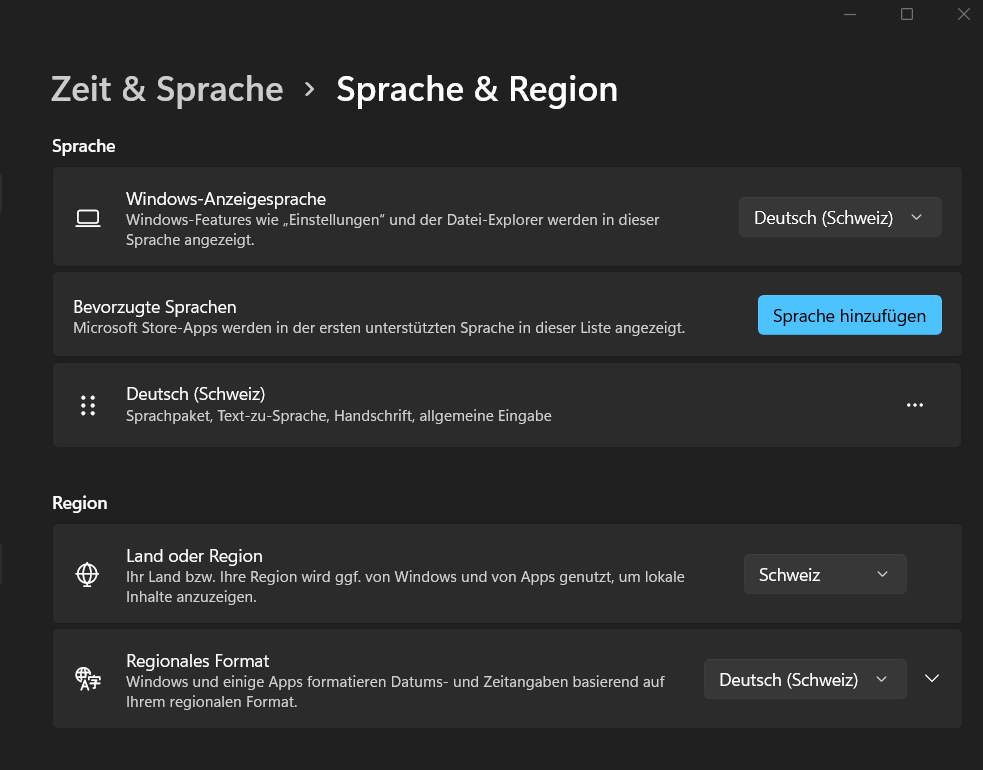Minimize the Settings window
Image resolution: width=983 pixels, height=770 pixels.
click(x=849, y=14)
